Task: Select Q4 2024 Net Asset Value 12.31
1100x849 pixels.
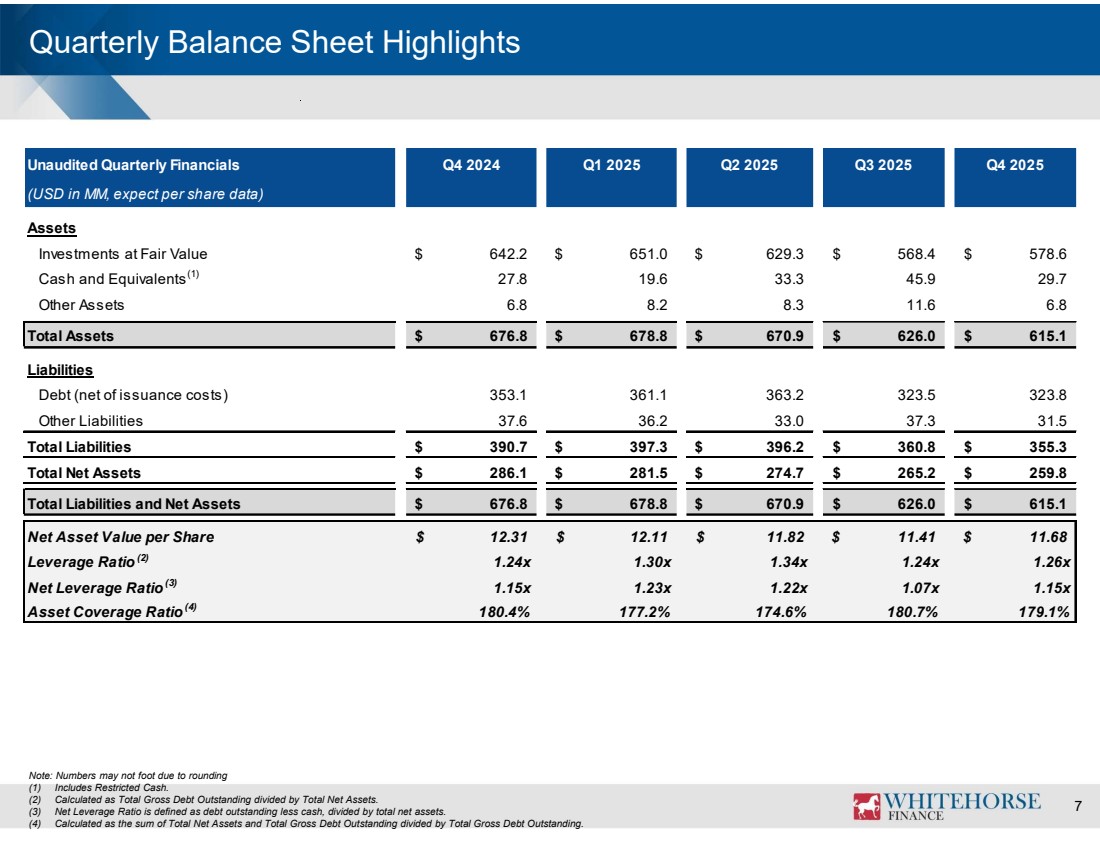Action: (x=509, y=537)
